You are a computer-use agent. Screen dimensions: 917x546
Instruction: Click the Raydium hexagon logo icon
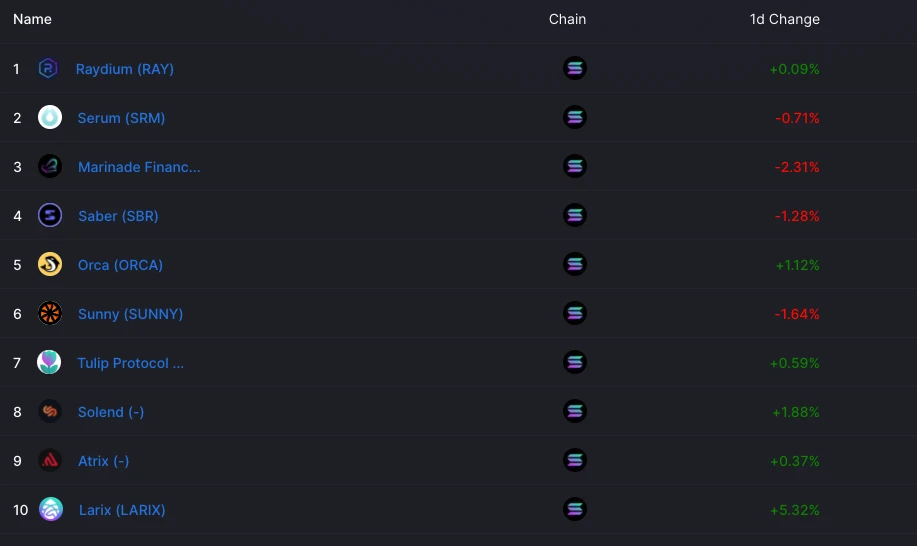coord(48,68)
